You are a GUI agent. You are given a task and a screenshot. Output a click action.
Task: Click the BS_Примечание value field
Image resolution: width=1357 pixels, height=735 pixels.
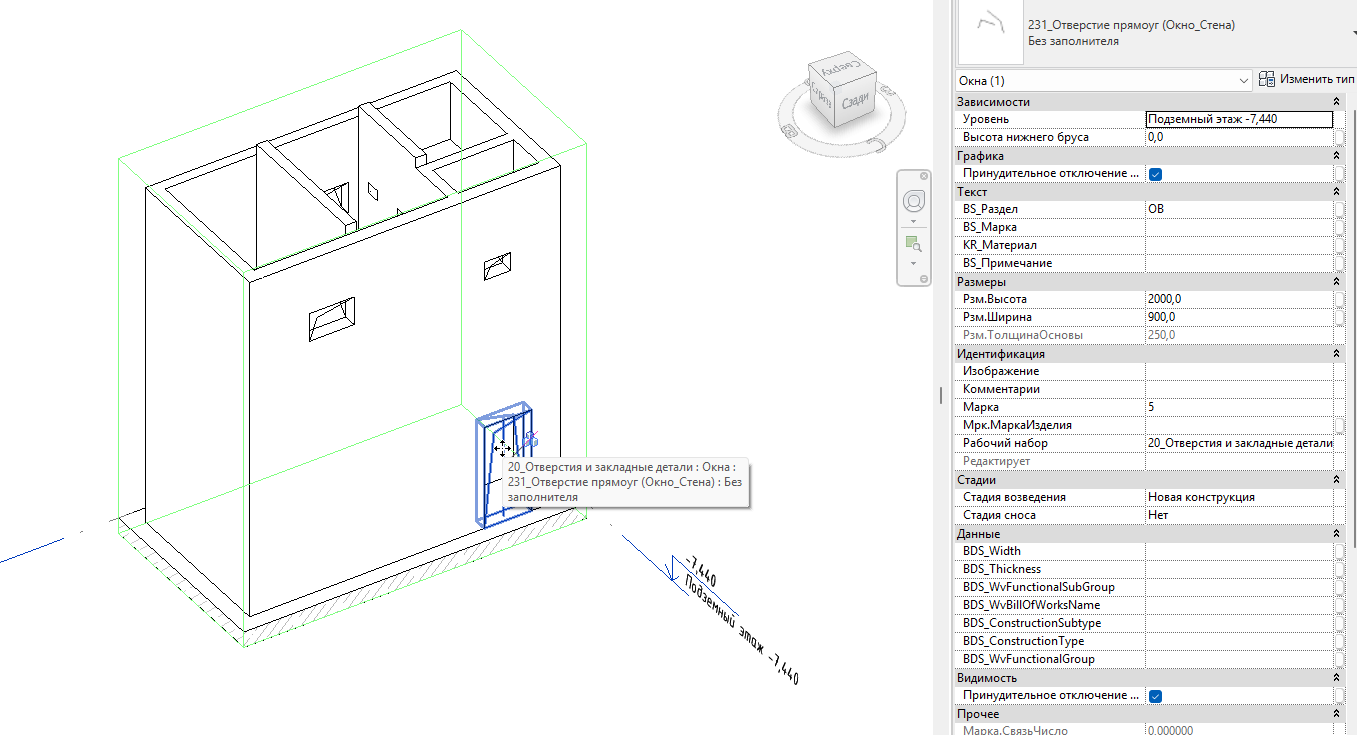[x=1239, y=263]
